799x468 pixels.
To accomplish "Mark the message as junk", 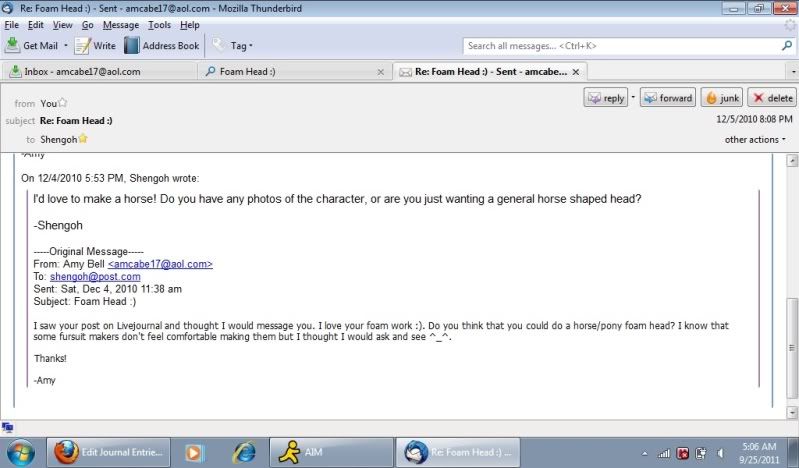I will coord(722,98).
